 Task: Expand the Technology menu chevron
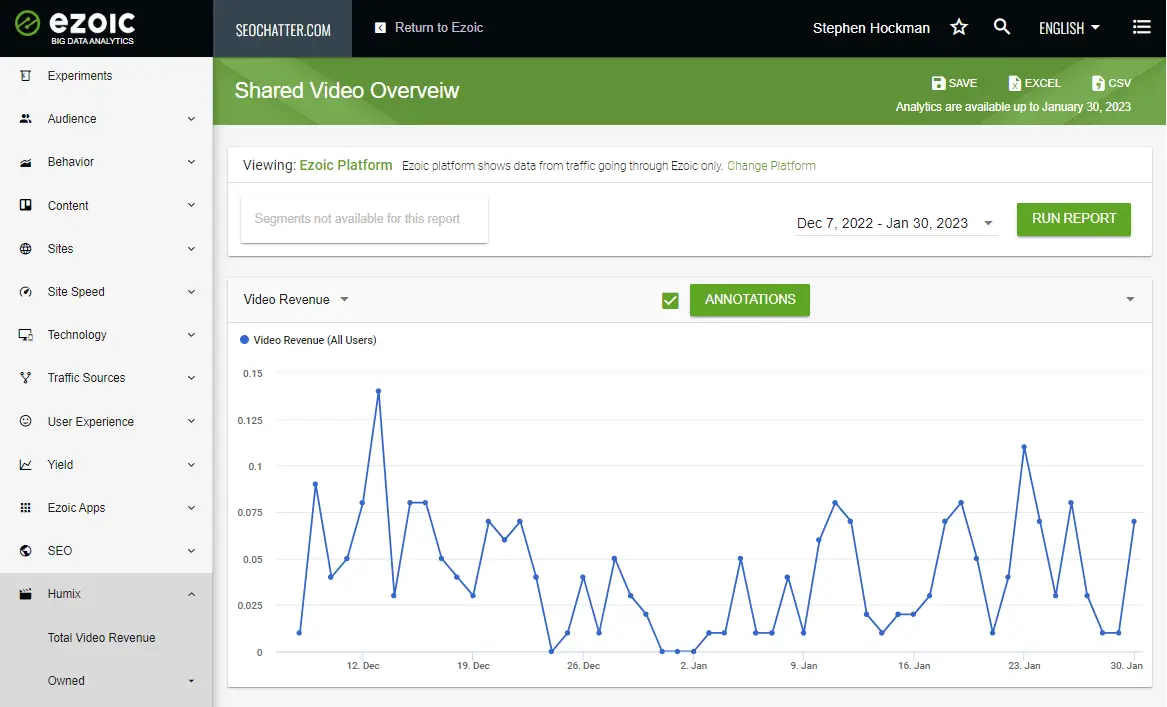191,335
